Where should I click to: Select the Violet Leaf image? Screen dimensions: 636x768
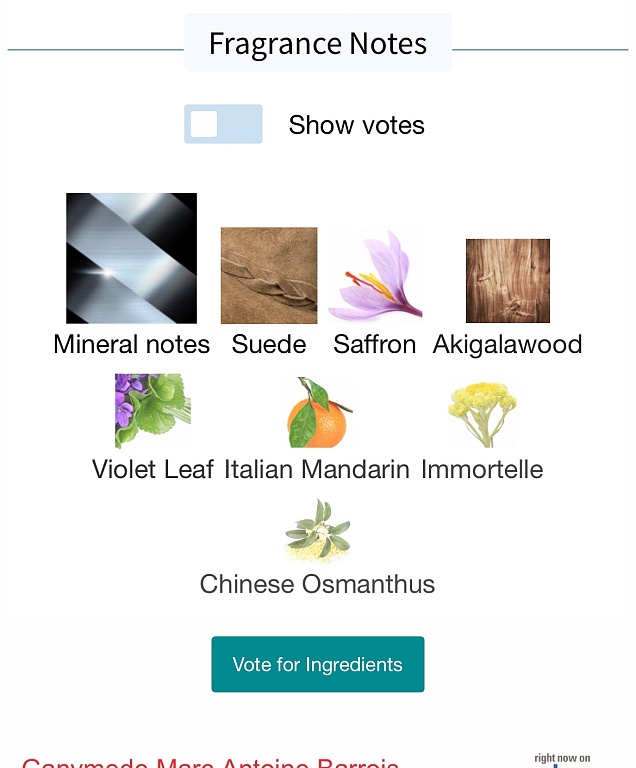(x=153, y=411)
